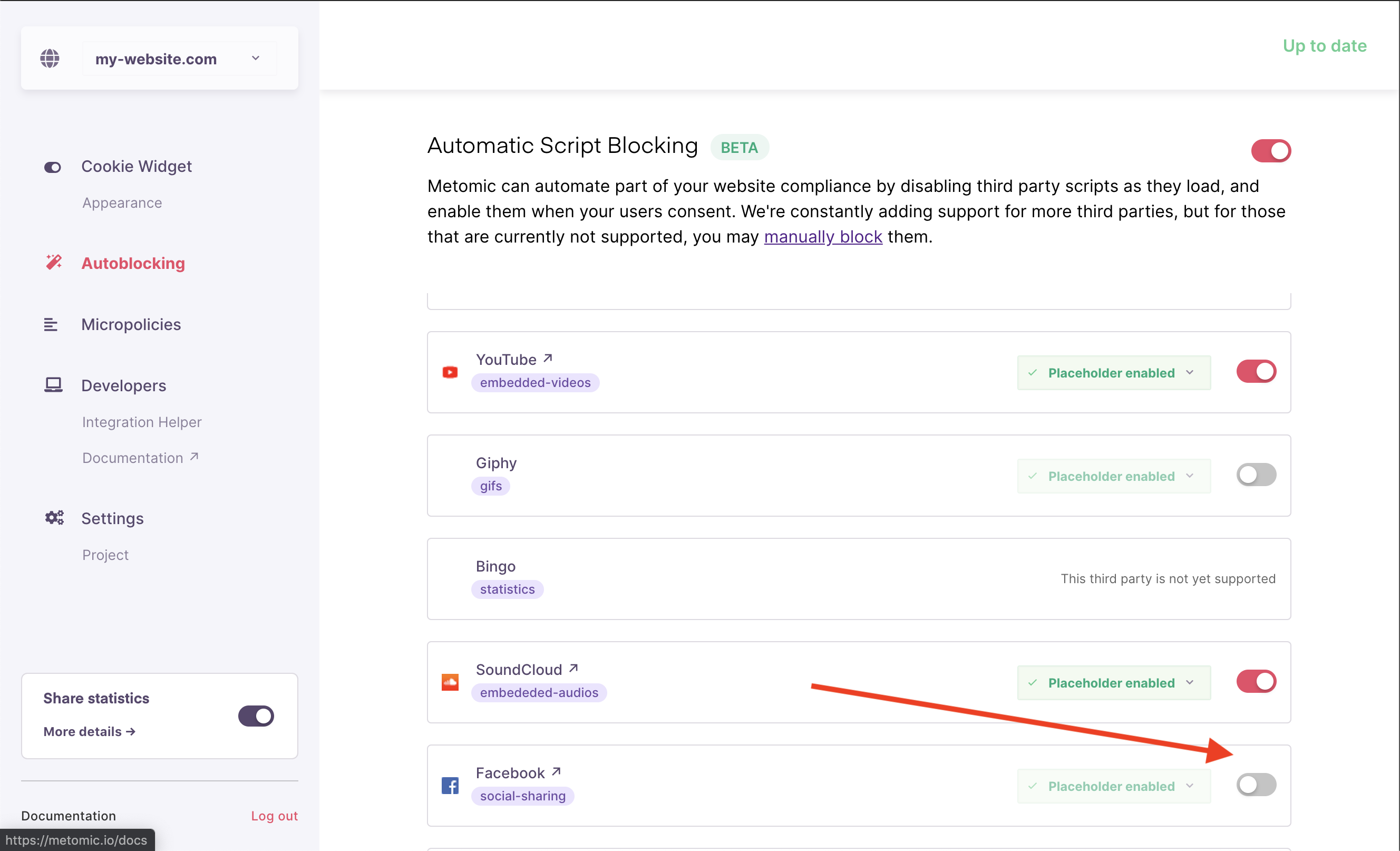Click the Facebook logo icon

click(450, 785)
